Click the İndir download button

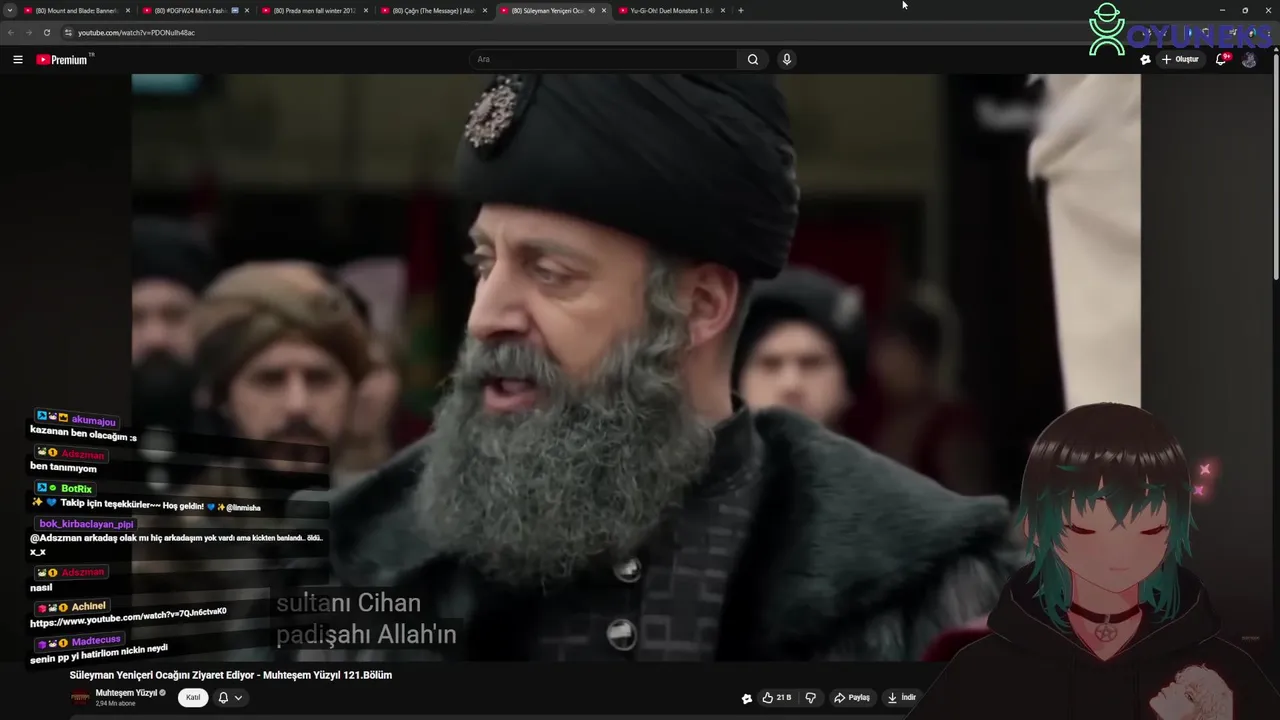901,697
